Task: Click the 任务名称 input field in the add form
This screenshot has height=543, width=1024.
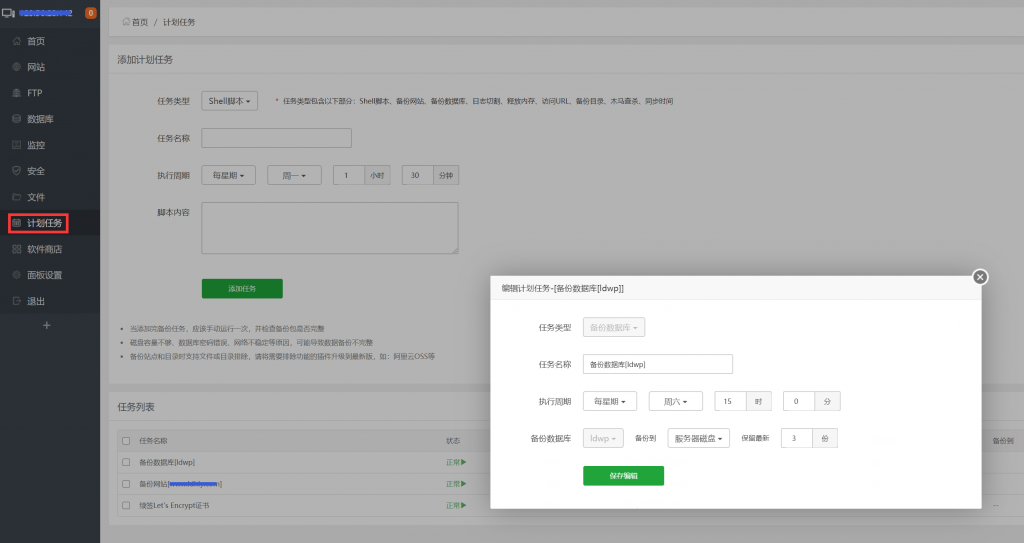Action: click(276, 138)
